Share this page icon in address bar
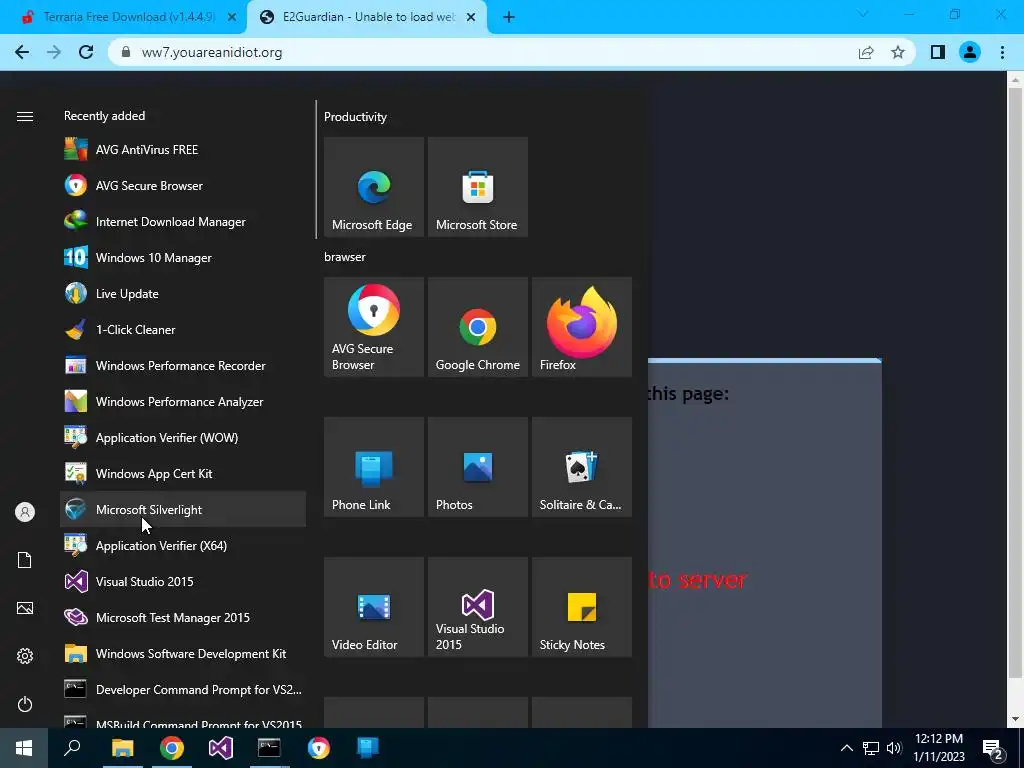Image resolution: width=1024 pixels, height=768 pixels. click(x=866, y=52)
